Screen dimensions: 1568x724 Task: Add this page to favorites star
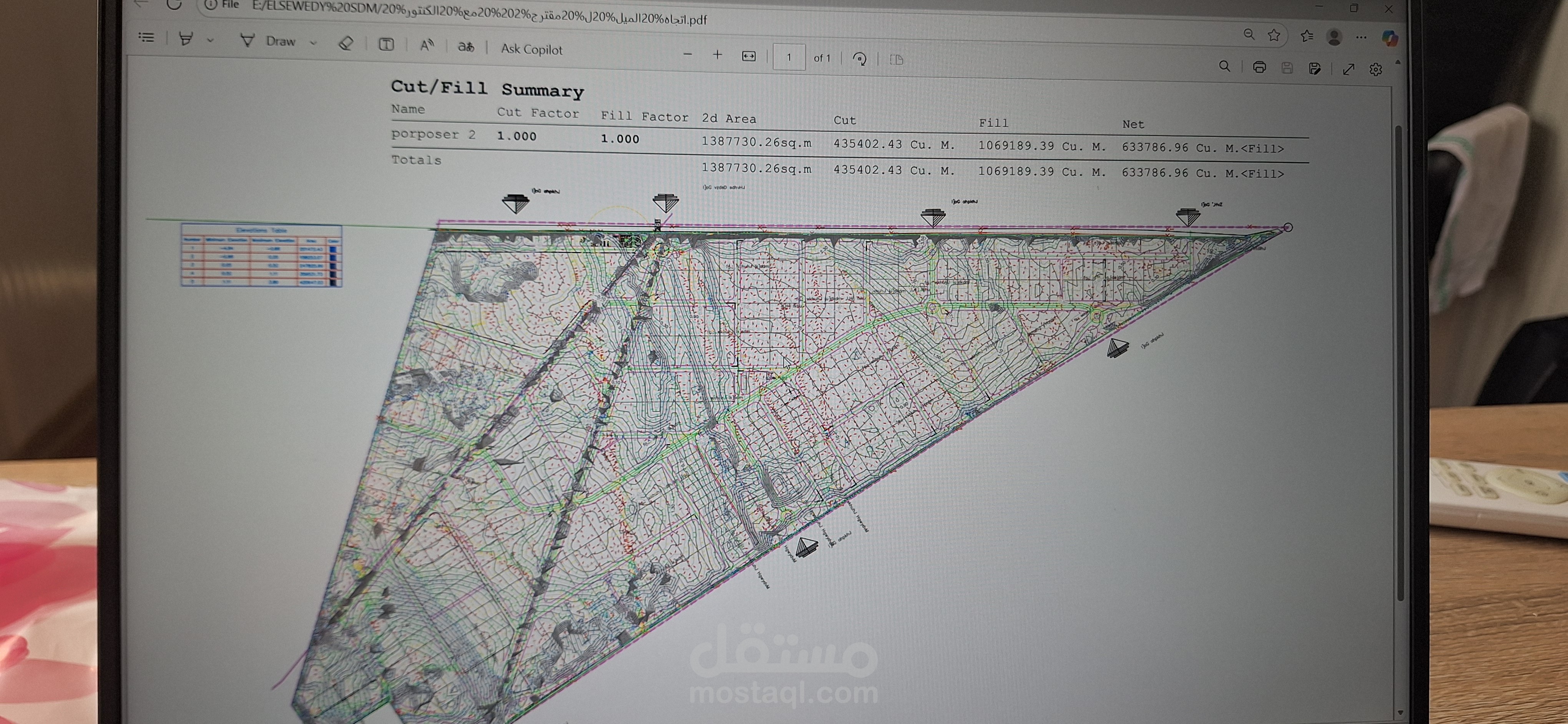(x=1274, y=35)
